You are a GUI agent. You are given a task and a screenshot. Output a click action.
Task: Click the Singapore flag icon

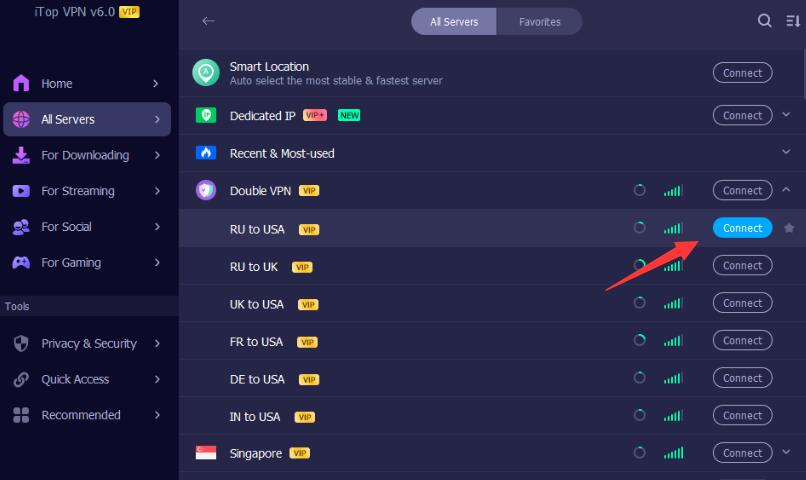tap(206, 452)
